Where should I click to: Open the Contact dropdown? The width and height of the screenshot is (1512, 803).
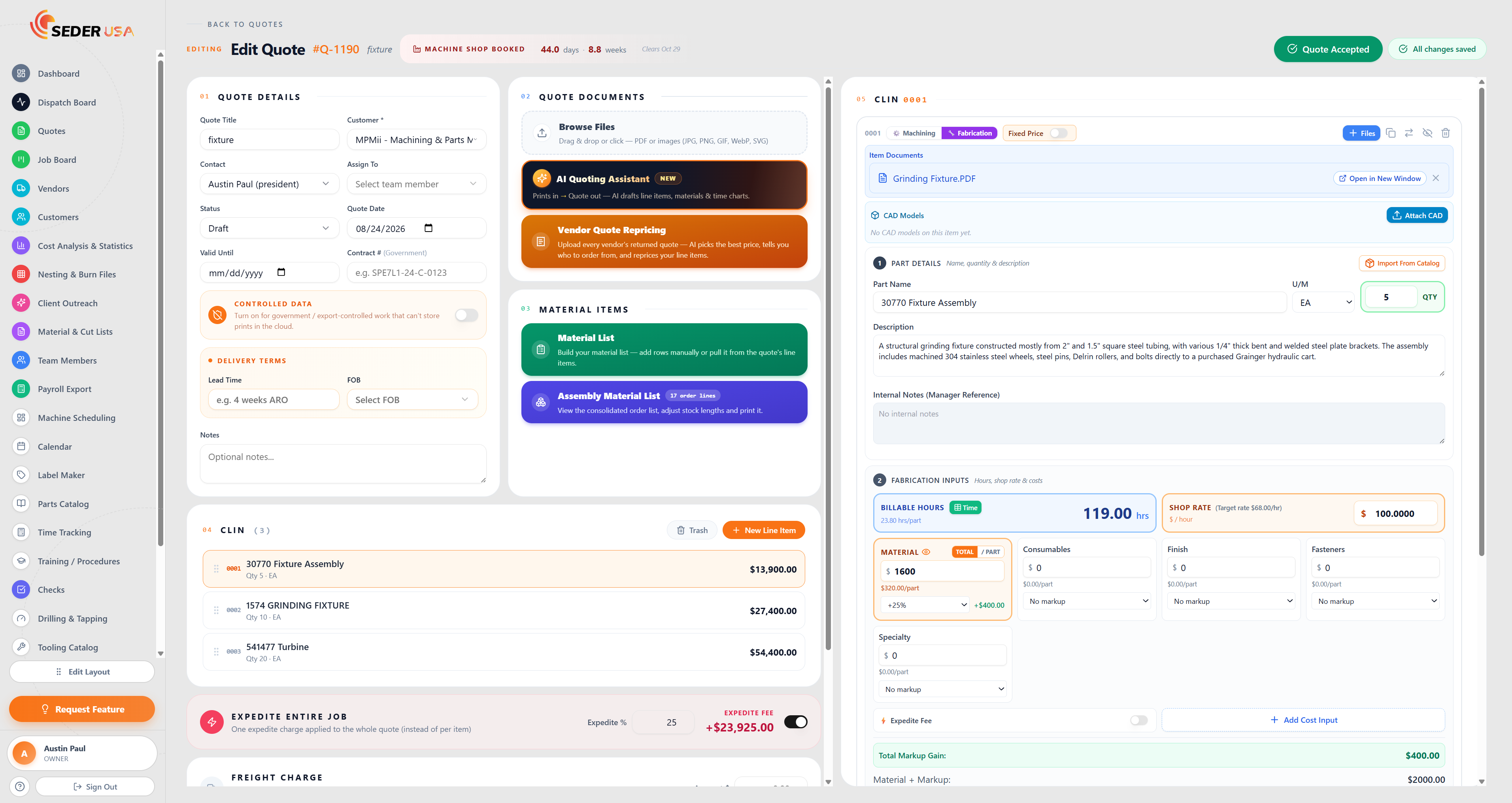point(270,184)
